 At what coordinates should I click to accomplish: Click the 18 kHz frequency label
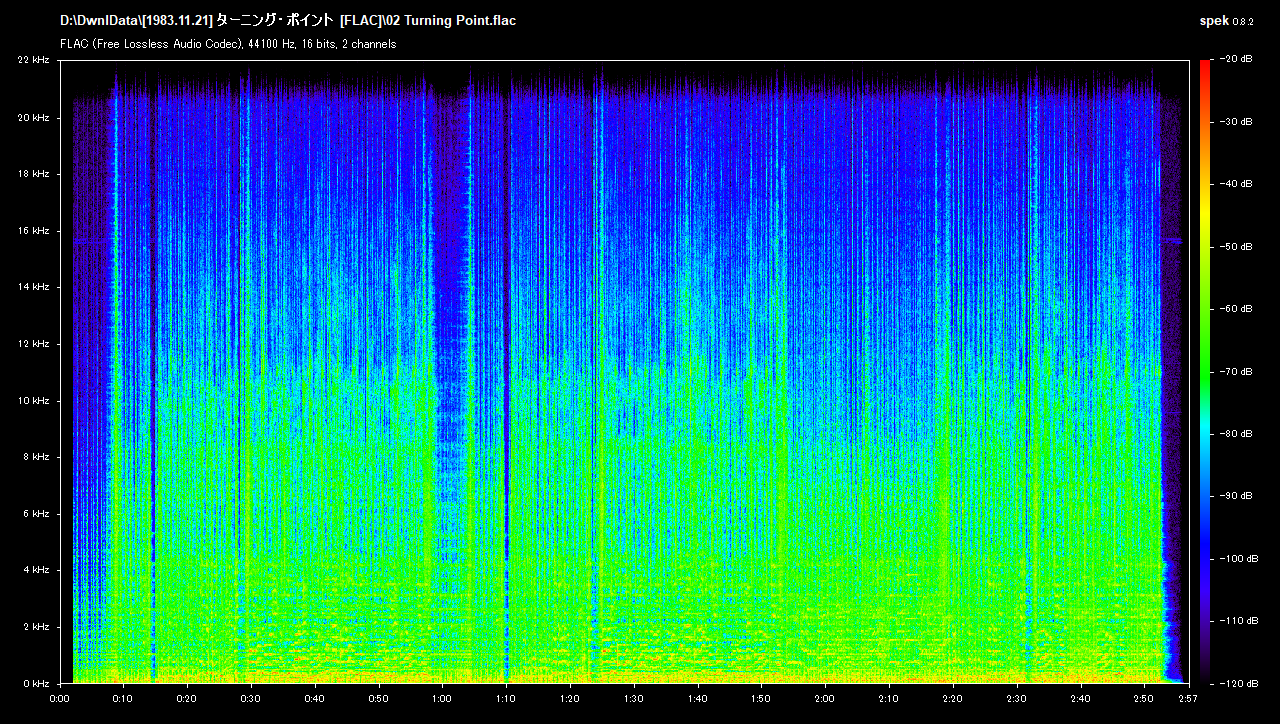[x=33, y=174]
